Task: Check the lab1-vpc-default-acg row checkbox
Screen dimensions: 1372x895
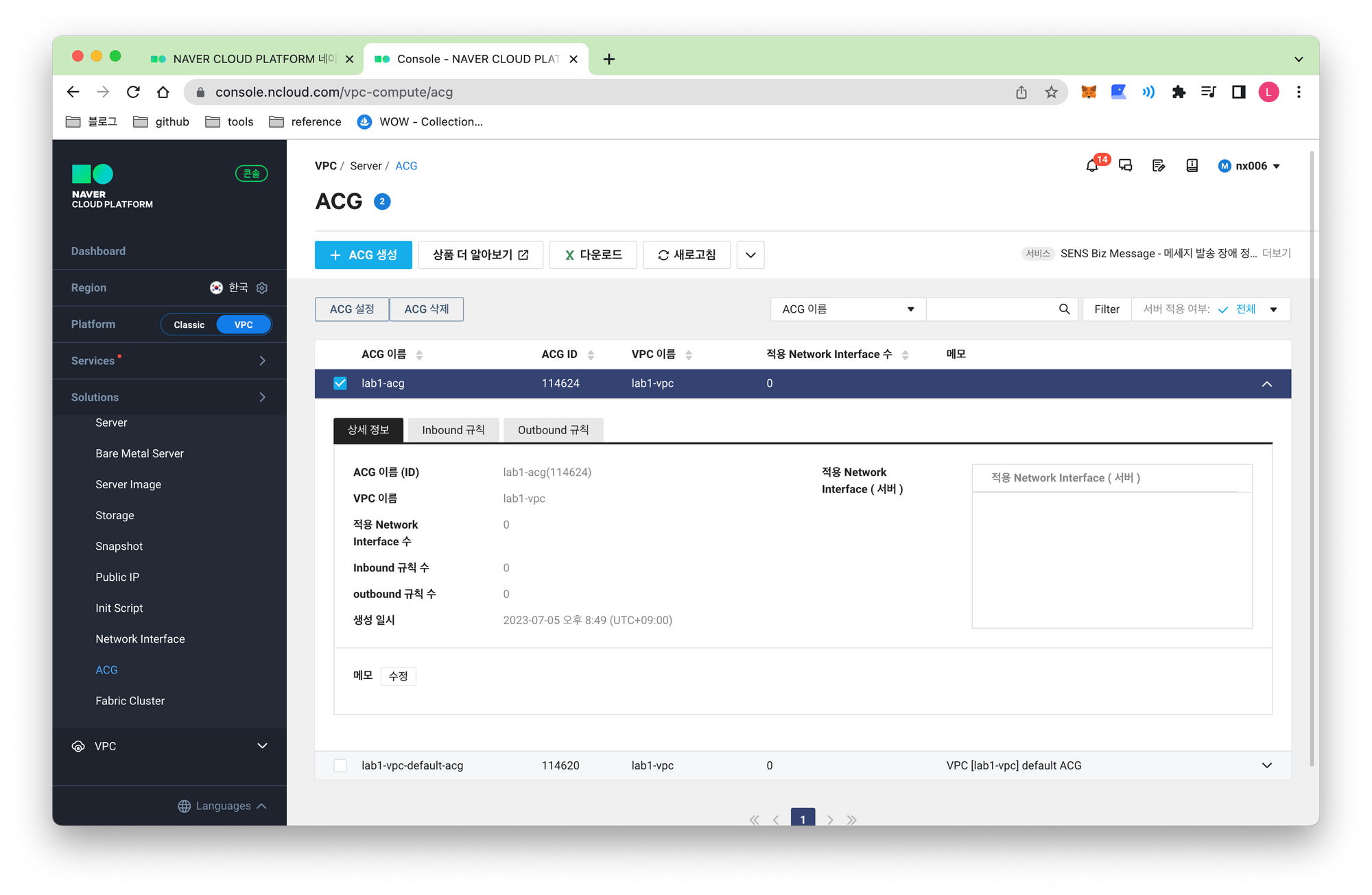Action: click(x=340, y=765)
